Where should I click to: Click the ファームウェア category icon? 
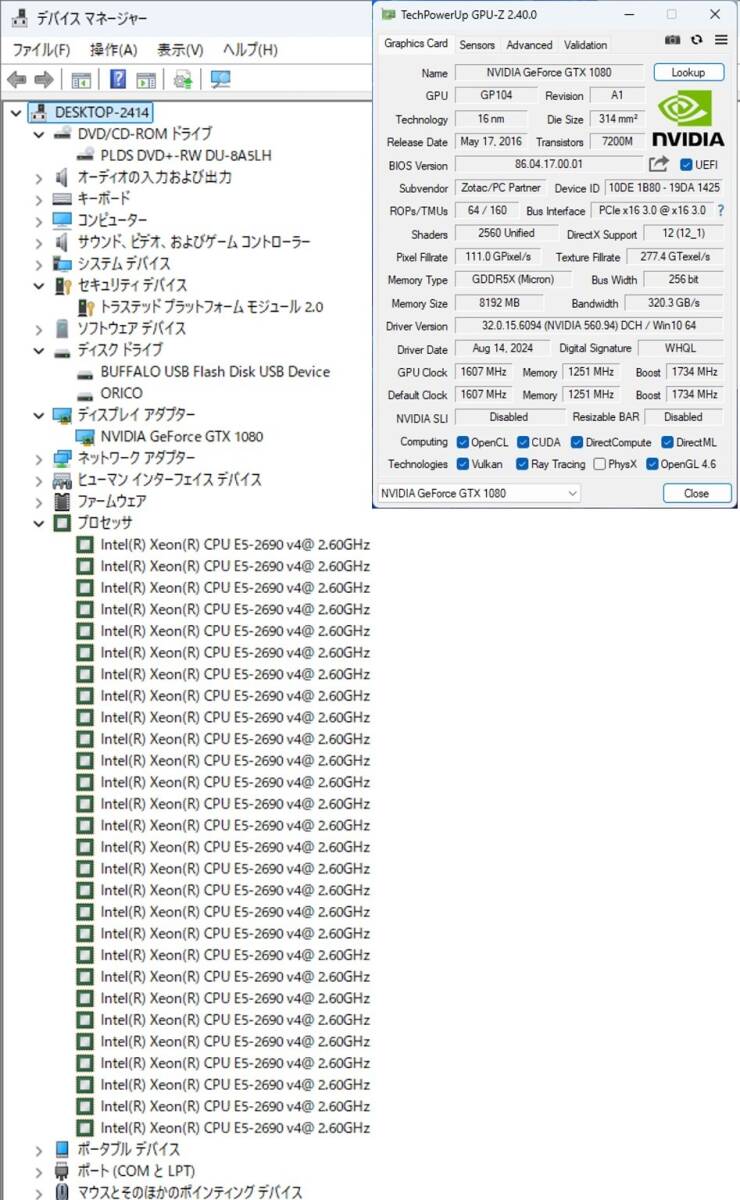62,501
